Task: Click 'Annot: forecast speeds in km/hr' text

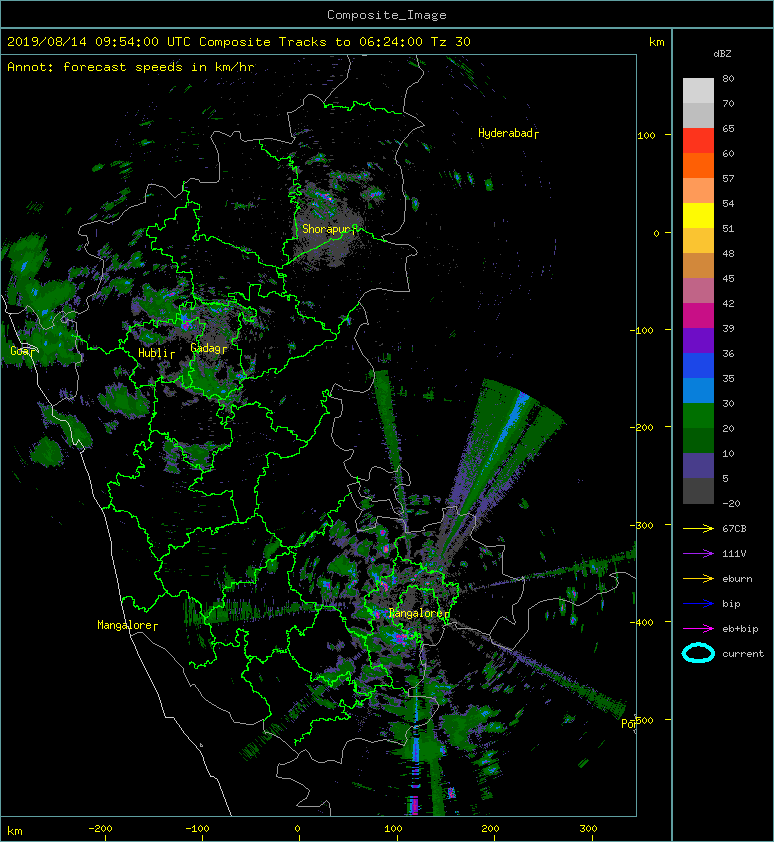Action: [x=131, y=67]
